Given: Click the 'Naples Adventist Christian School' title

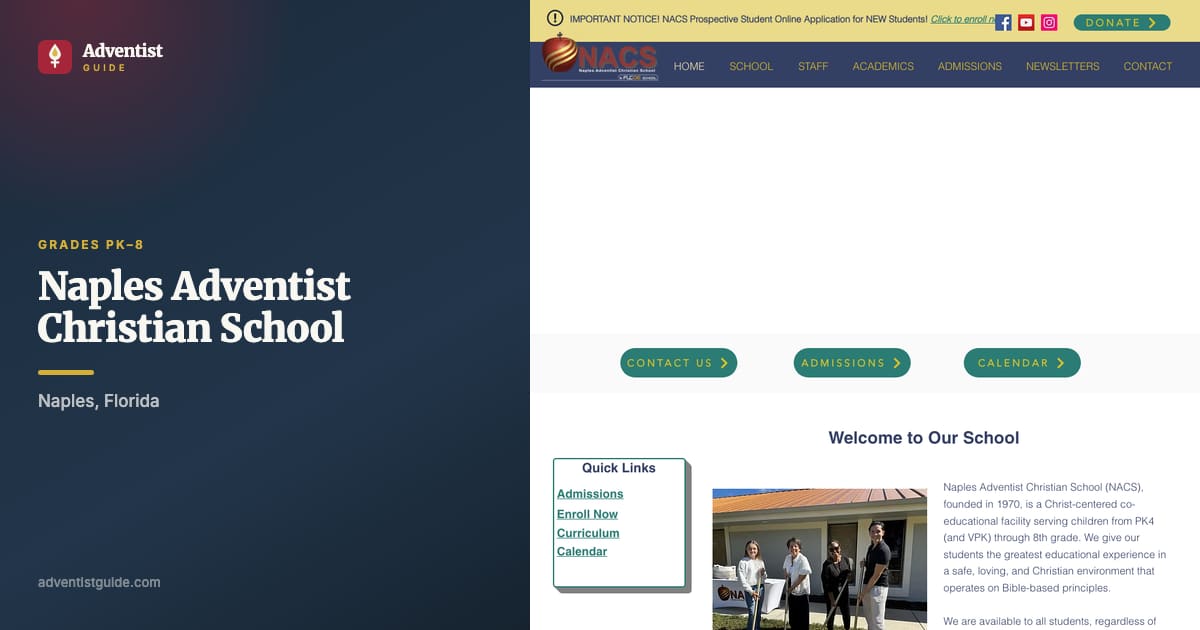Looking at the screenshot, I should coord(194,307).
